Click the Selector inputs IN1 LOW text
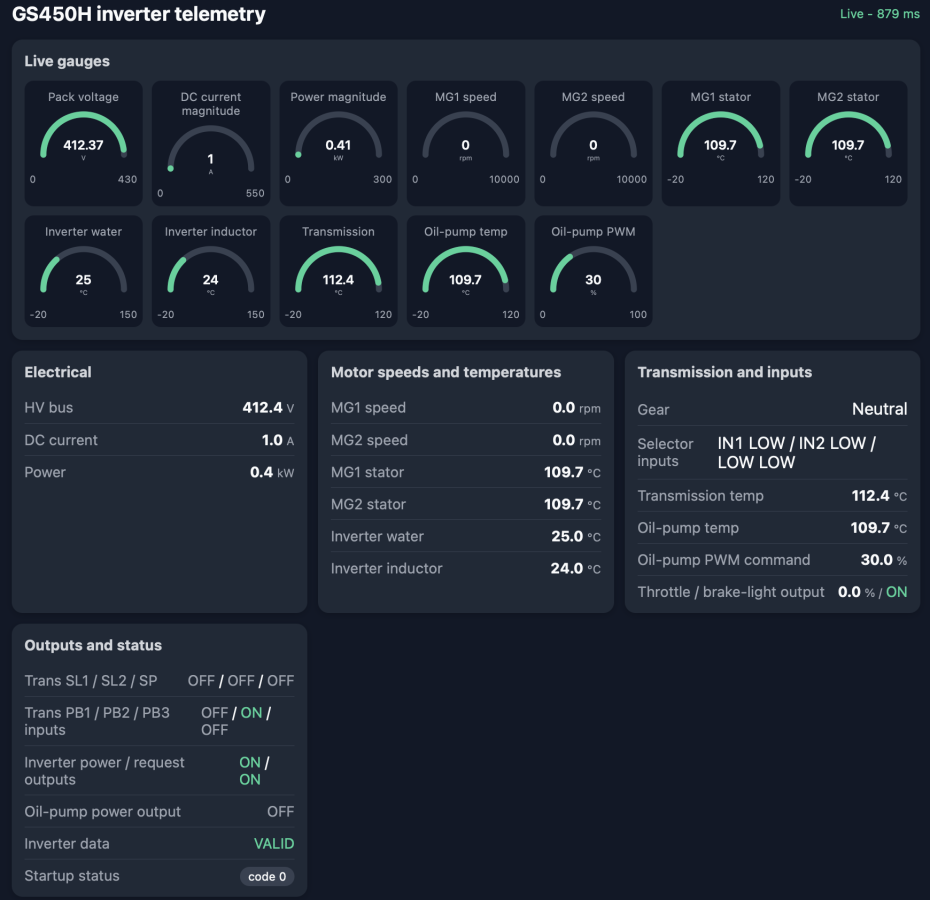930x900 pixels. click(751, 443)
